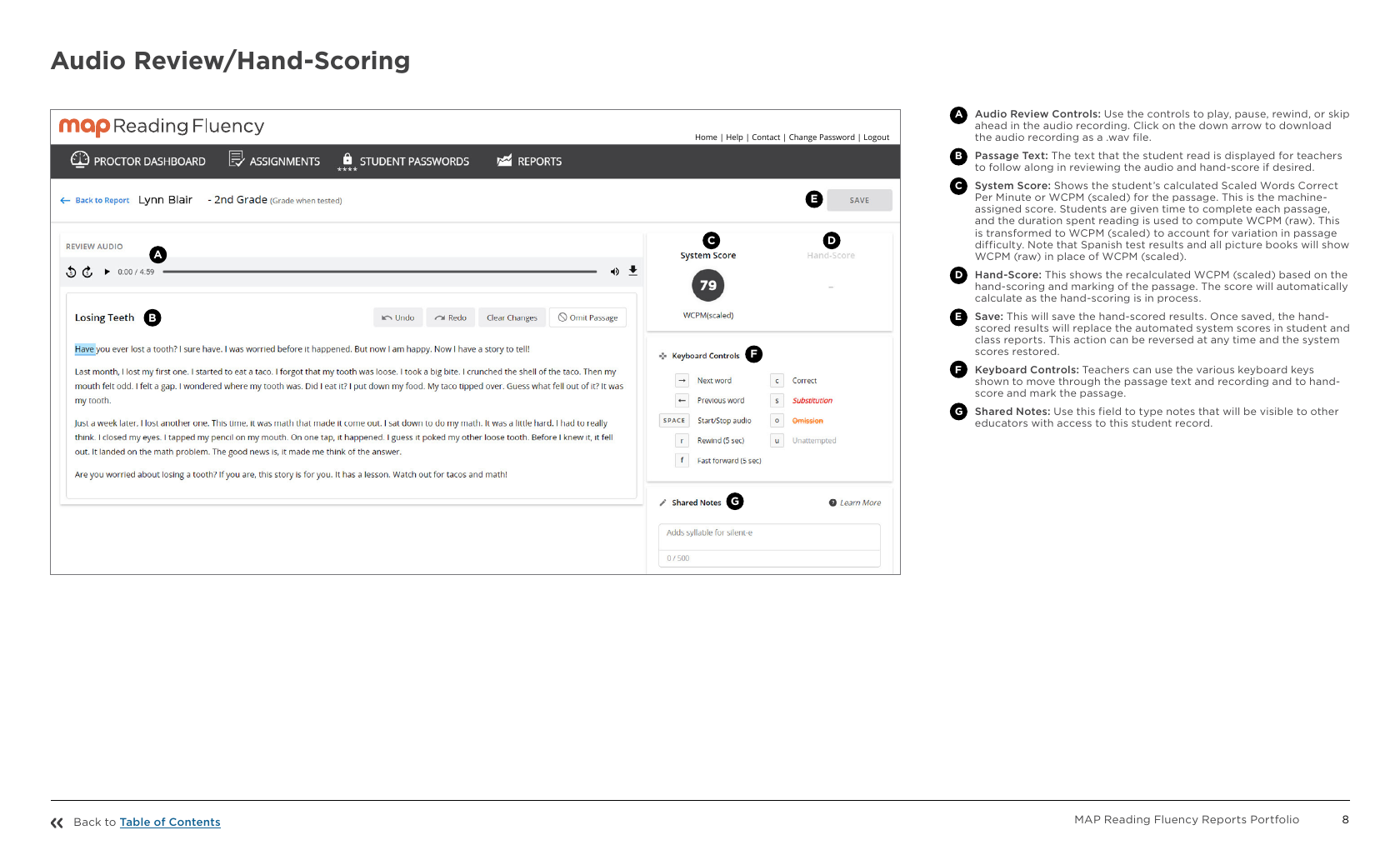Redo the reverted scoring change
Image resolution: width=1400 pixels, height=850 pixels.
450,317
